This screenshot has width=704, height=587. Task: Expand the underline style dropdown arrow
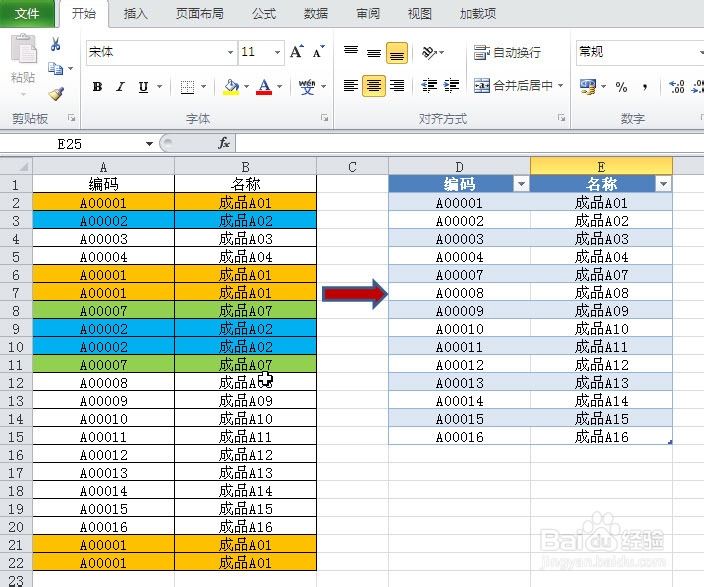click(159, 86)
